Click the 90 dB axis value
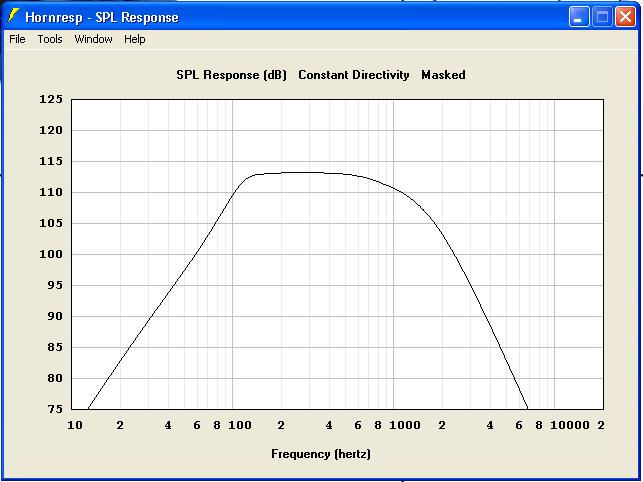The height and width of the screenshot is (482, 643). (55, 316)
